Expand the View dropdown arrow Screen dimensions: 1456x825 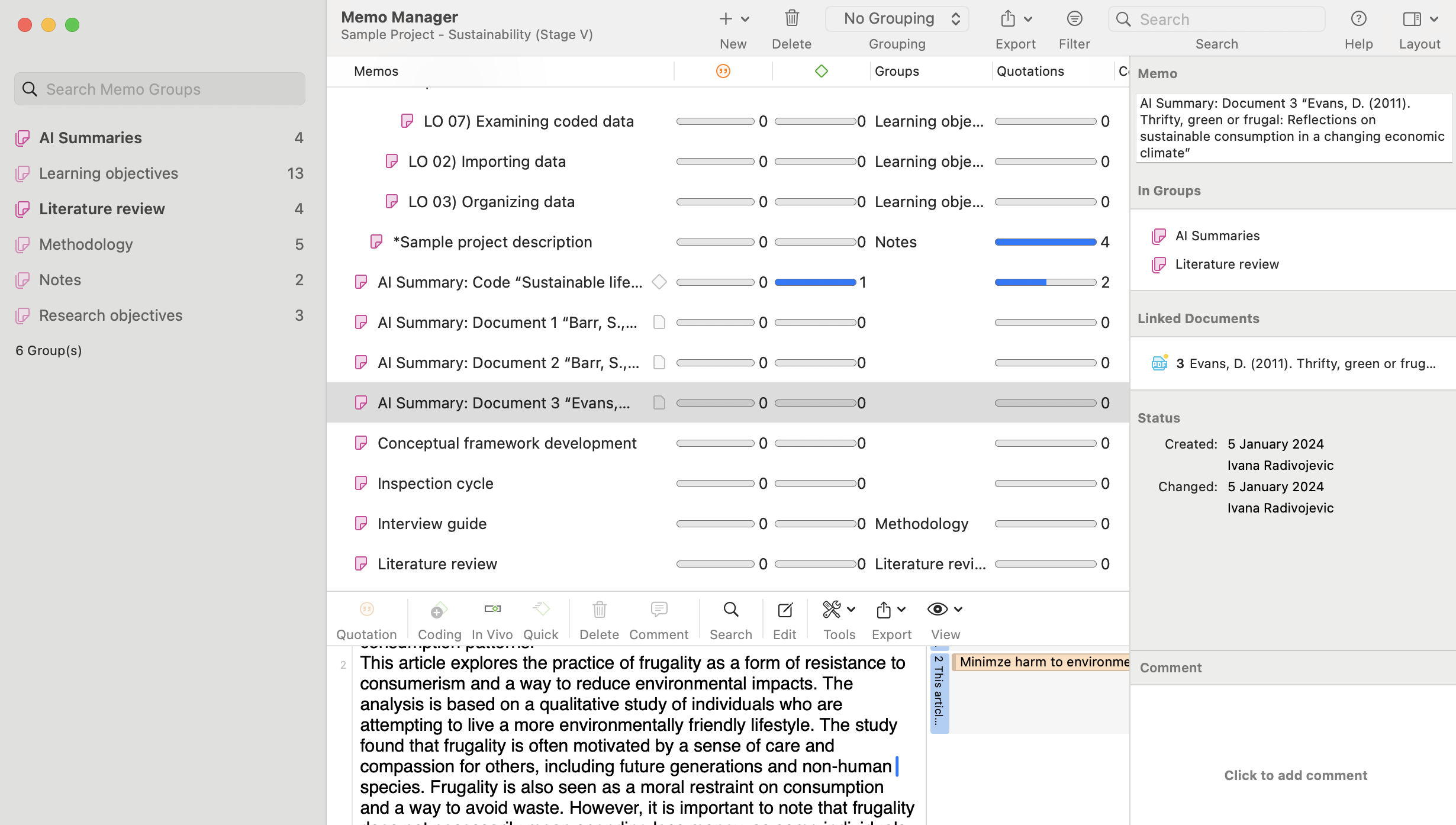(958, 610)
